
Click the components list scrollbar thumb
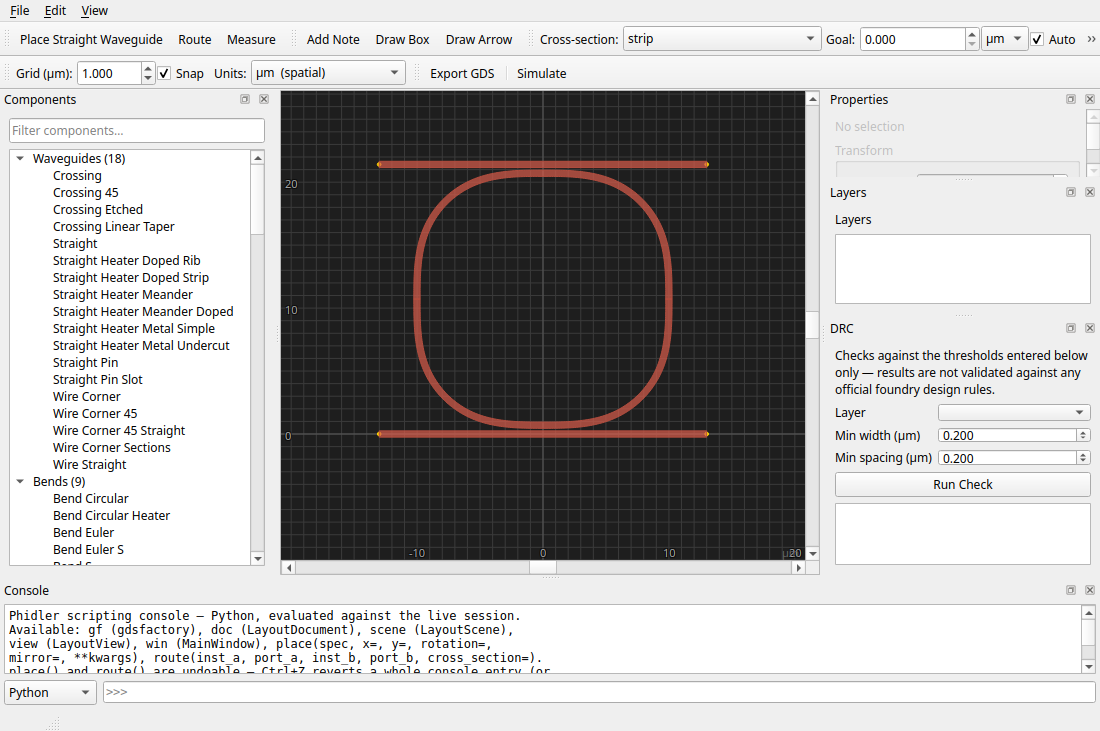(257, 200)
